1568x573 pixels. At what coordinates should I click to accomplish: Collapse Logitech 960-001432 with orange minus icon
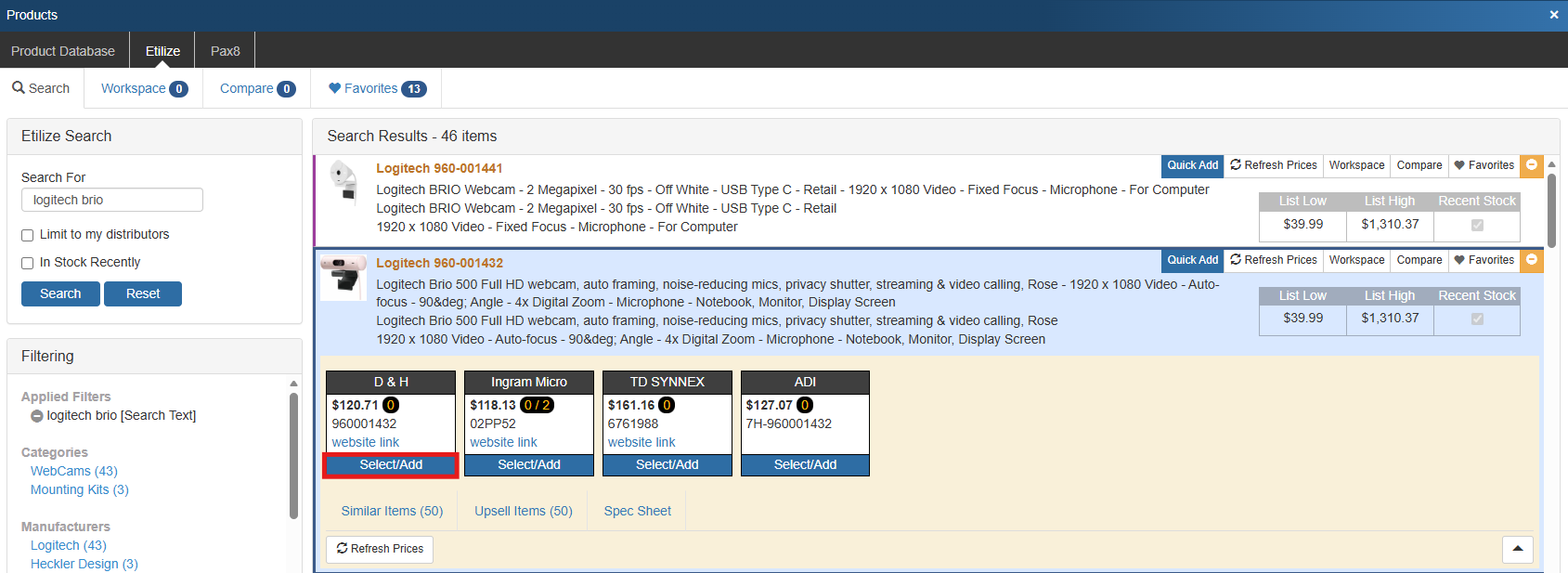(x=1532, y=260)
